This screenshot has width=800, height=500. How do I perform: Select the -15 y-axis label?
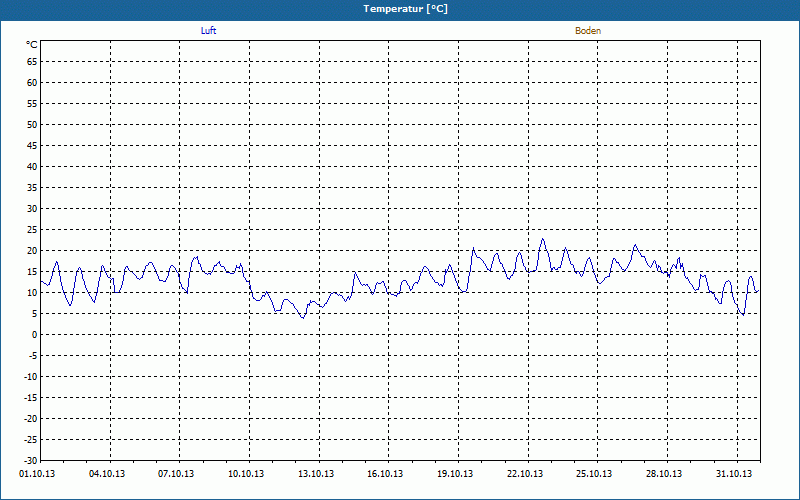pos(31,398)
